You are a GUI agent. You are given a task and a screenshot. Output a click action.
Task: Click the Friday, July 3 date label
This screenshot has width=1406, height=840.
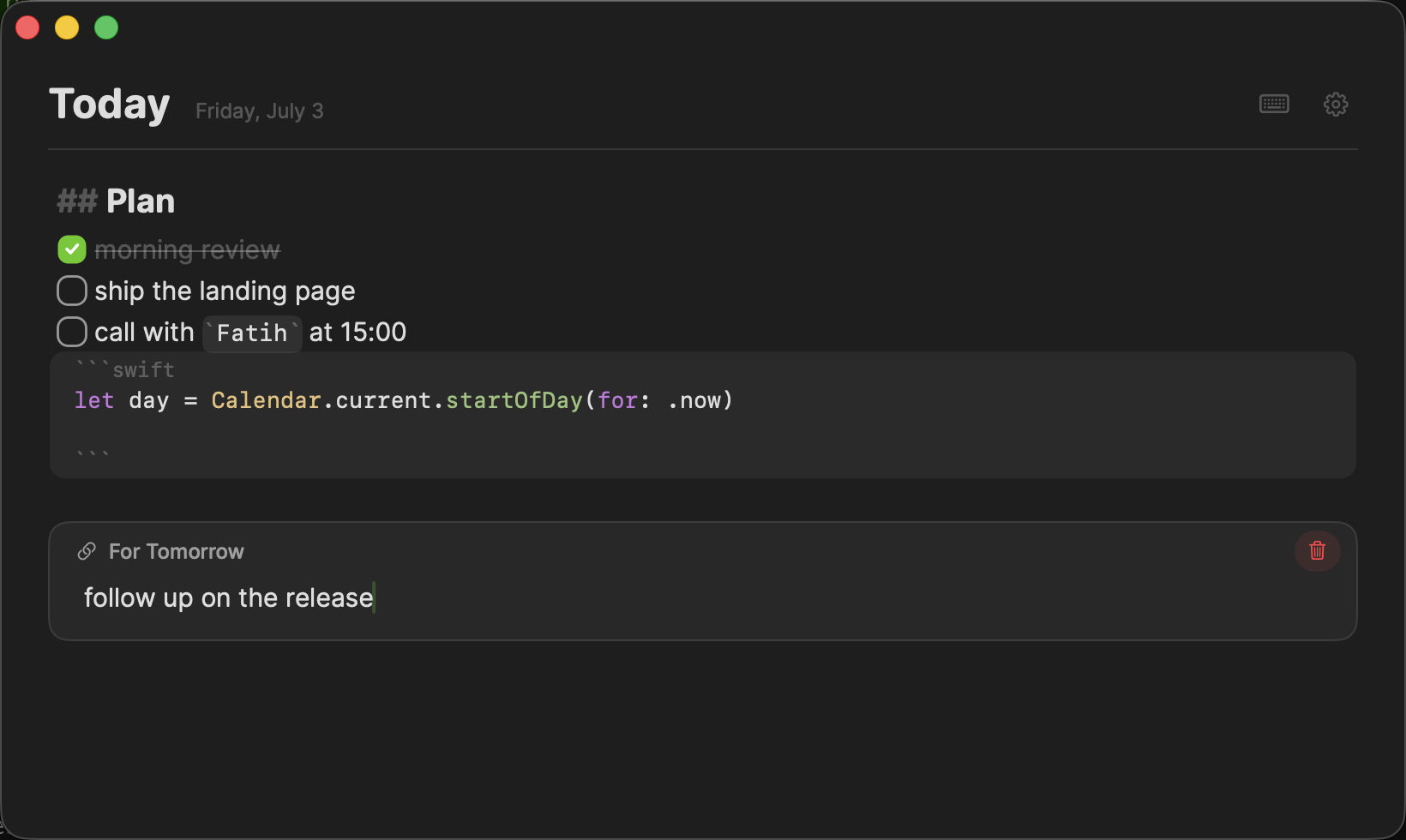[x=260, y=111]
